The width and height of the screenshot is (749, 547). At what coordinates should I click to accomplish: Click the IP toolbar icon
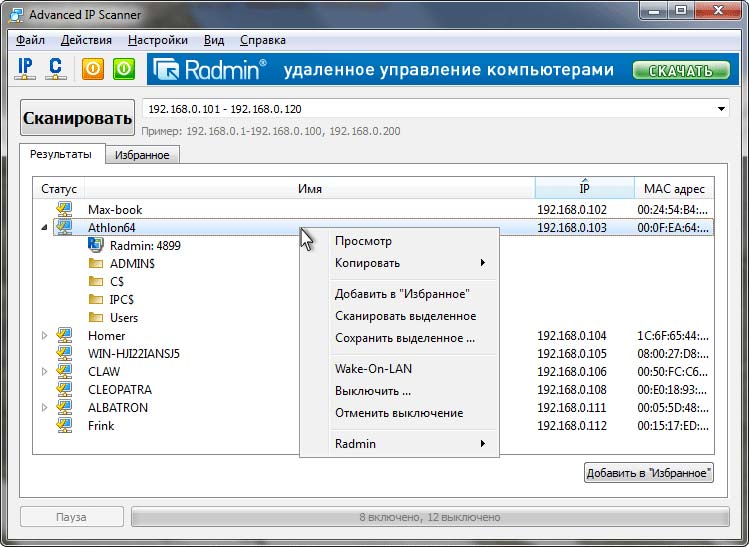(25, 69)
